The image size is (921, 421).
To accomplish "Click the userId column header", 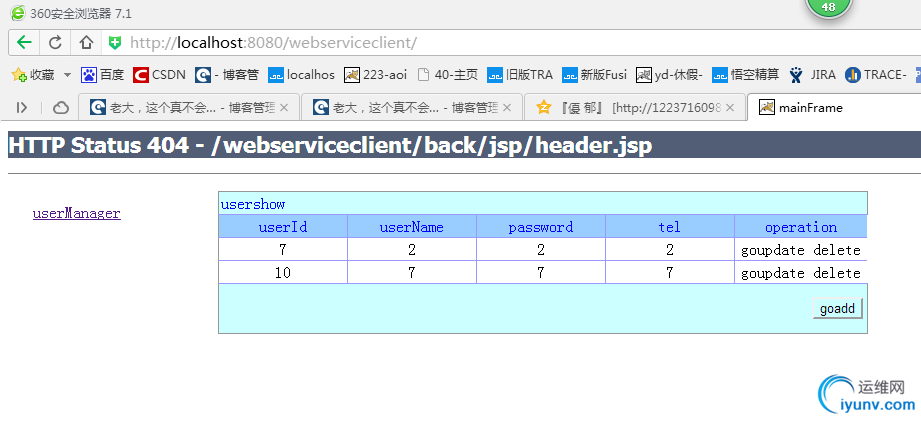I will (x=283, y=227).
